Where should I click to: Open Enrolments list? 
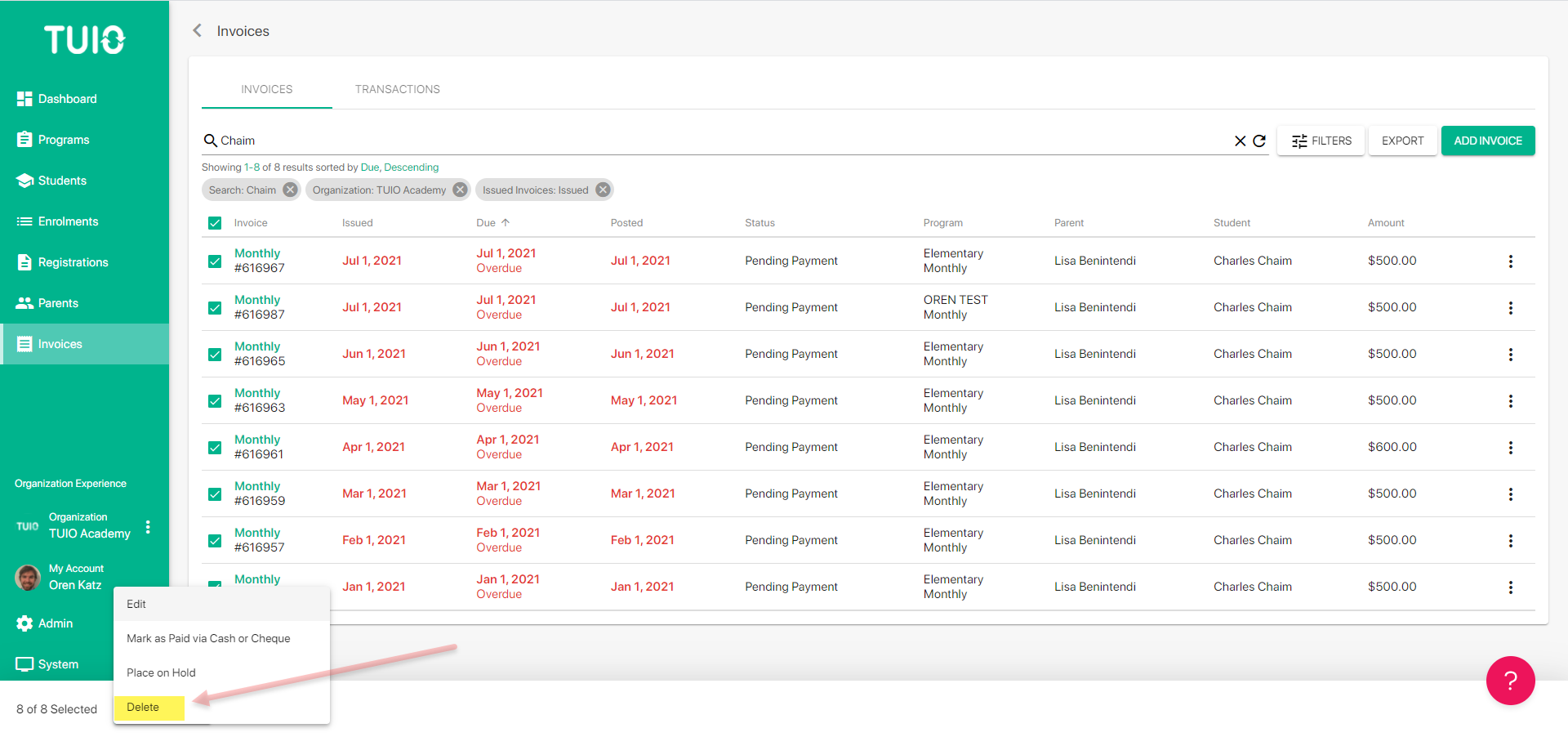point(57,221)
